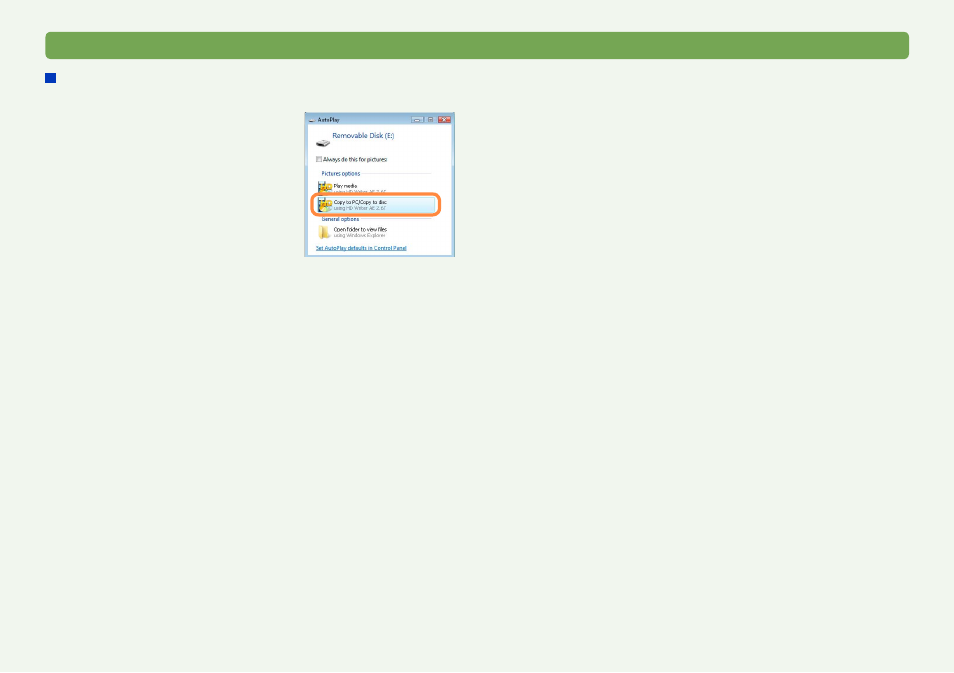
Task: Click the 'Removable Disk (E:)' title
Action: (363, 136)
